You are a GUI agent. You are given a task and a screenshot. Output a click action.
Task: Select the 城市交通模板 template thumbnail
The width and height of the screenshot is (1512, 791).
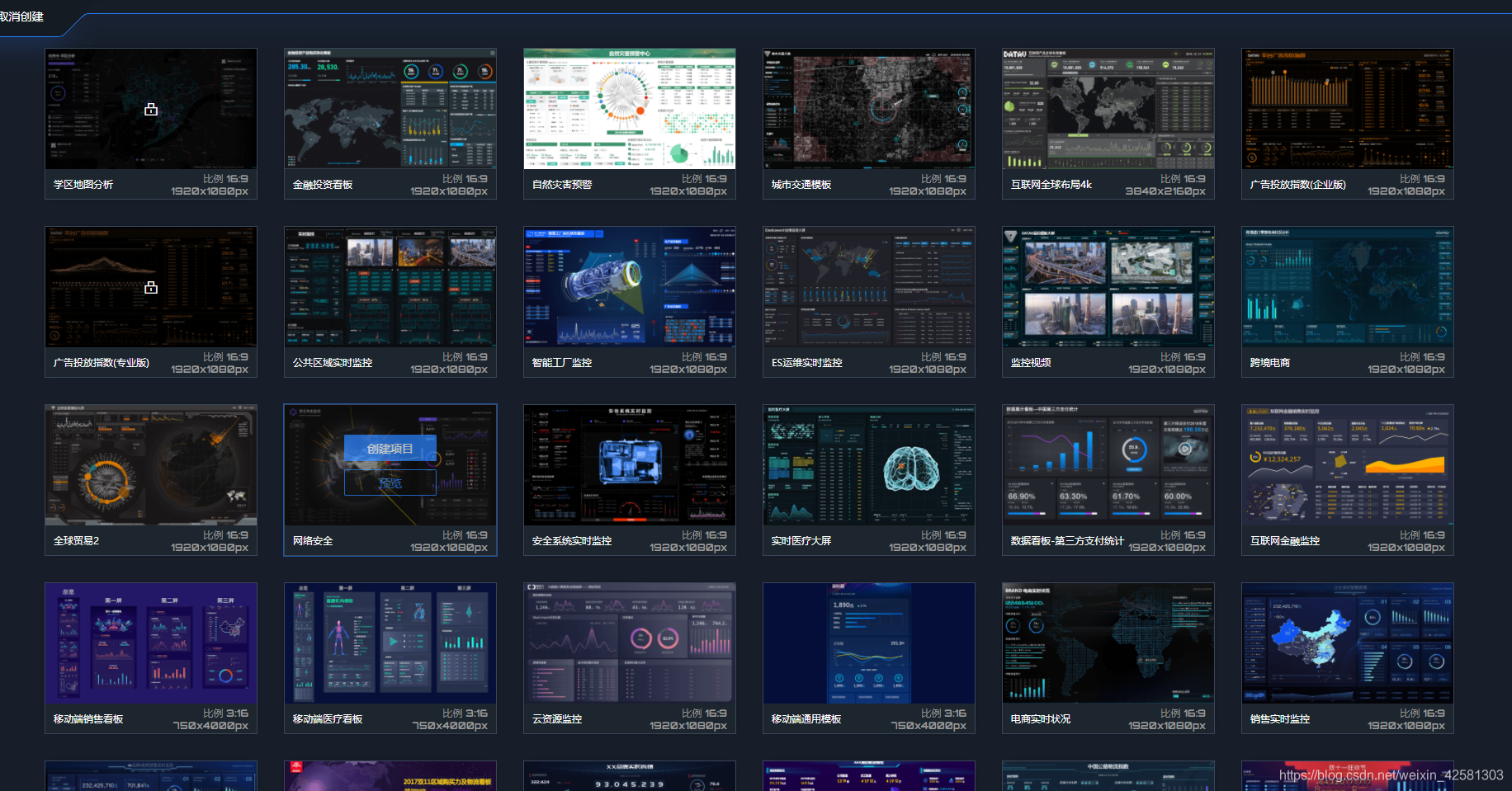click(869, 109)
